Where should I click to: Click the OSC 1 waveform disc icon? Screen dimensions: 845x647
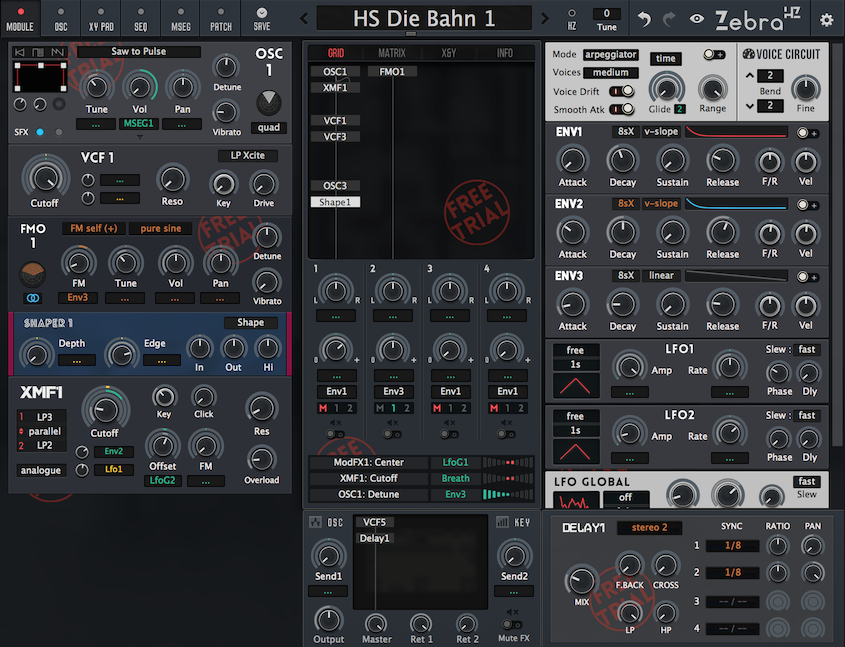click(268, 102)
